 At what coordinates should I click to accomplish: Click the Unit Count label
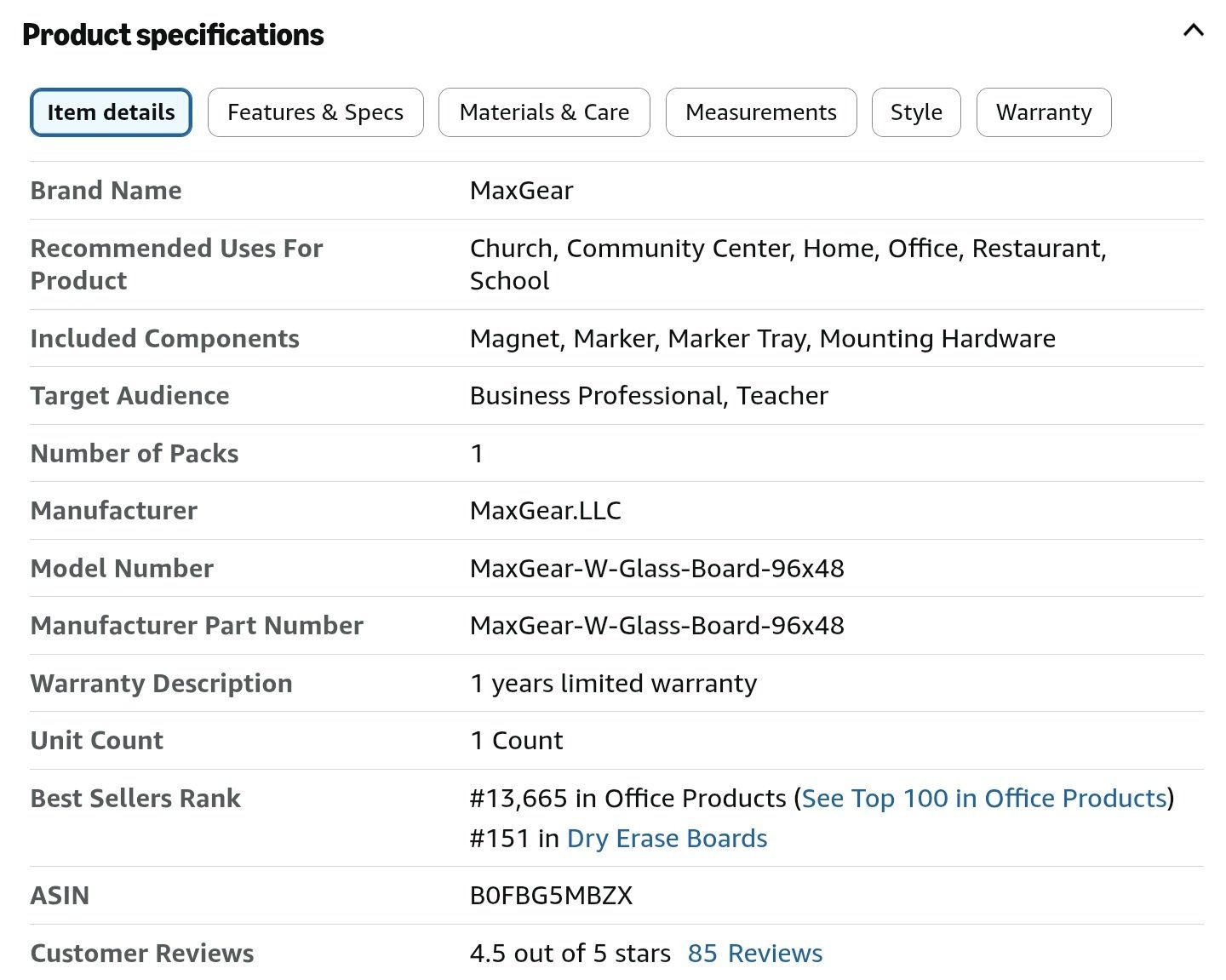97,741
